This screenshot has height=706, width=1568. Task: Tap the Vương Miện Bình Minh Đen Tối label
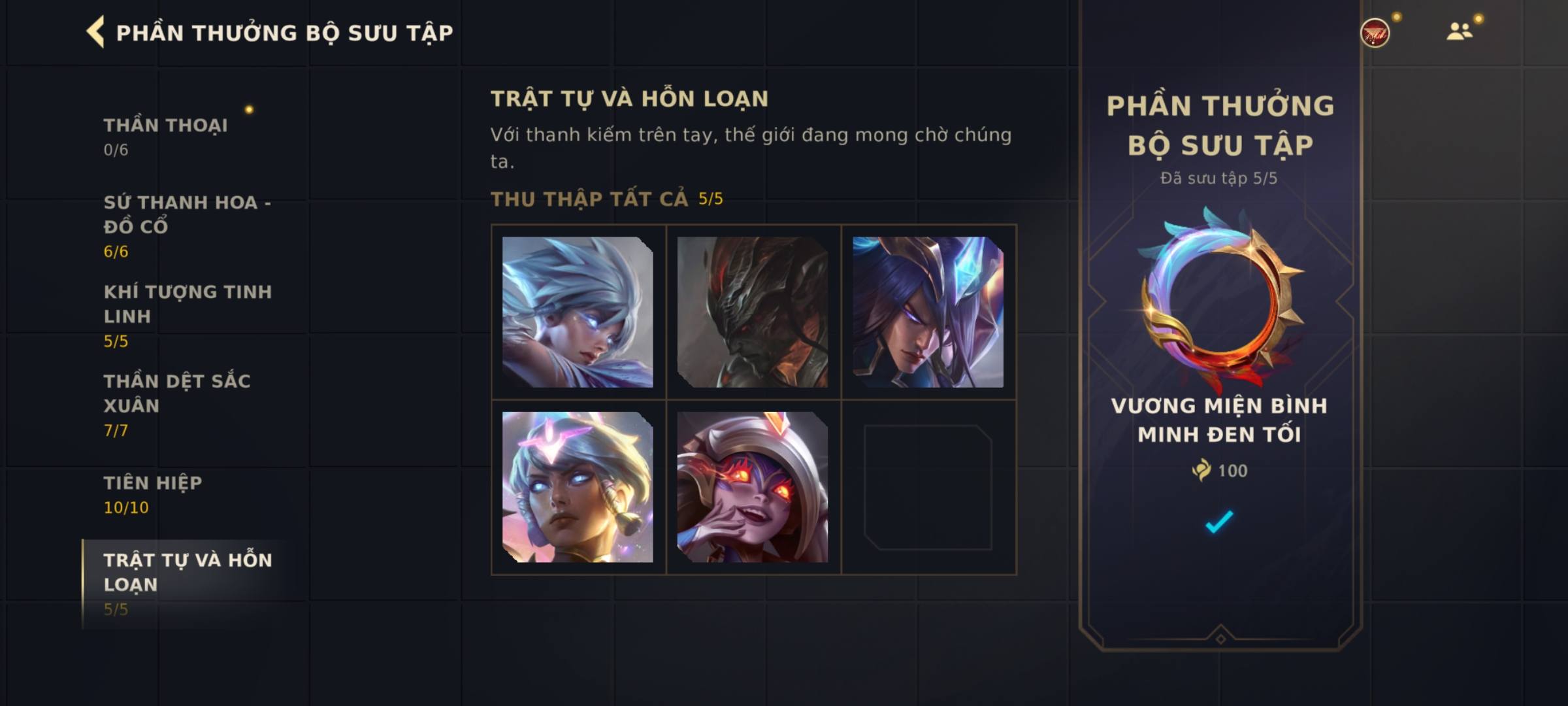tap(1219, 420)
